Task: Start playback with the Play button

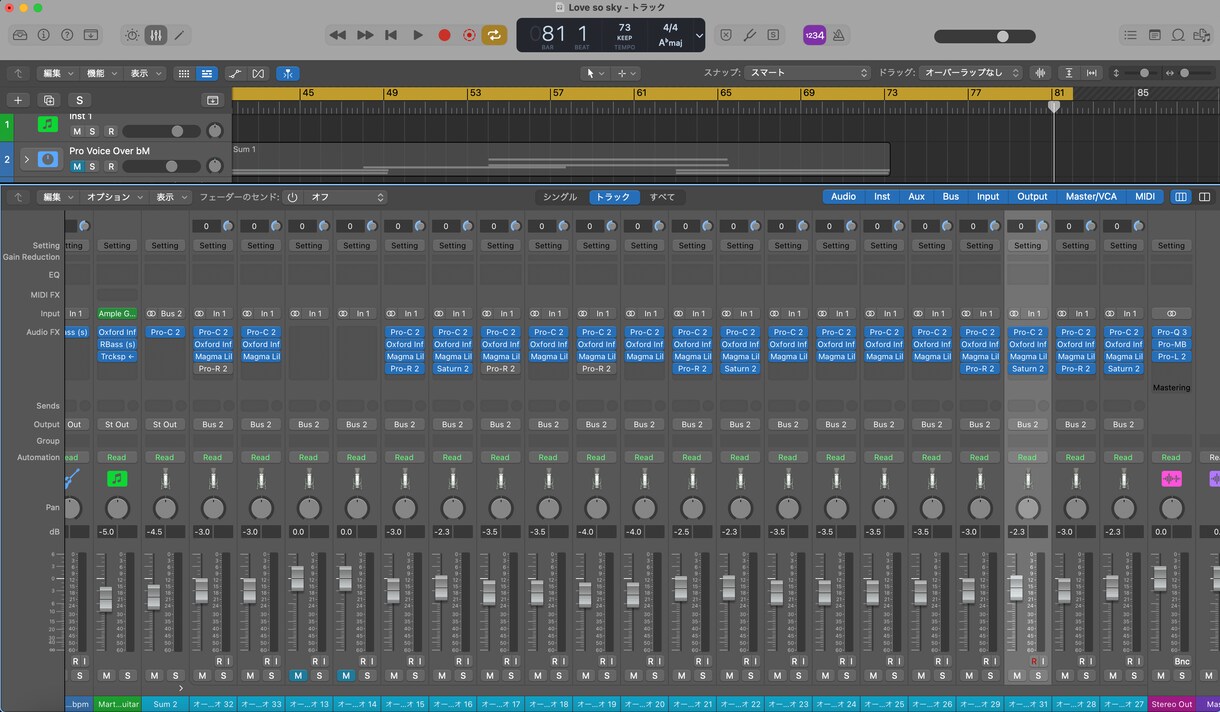Action: [418, 35]
